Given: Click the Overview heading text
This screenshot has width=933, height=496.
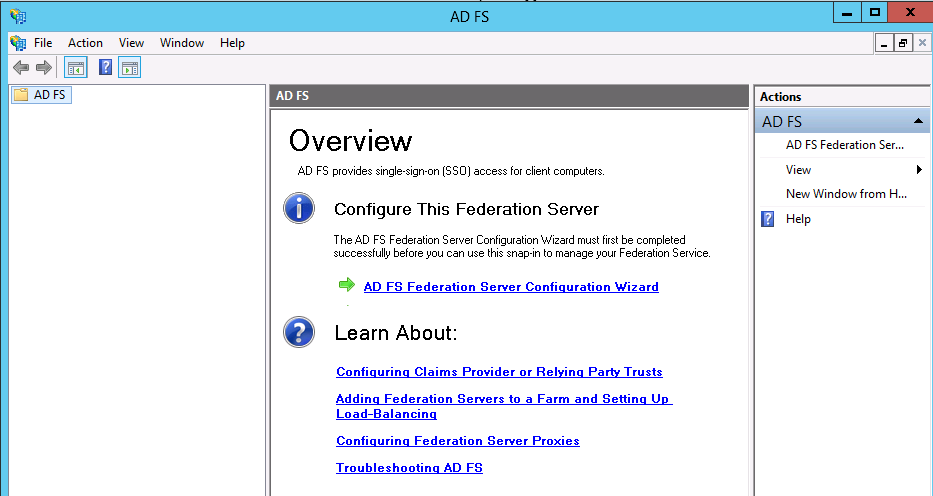Looking at the screenshot, I should click(x=350, y=141).
